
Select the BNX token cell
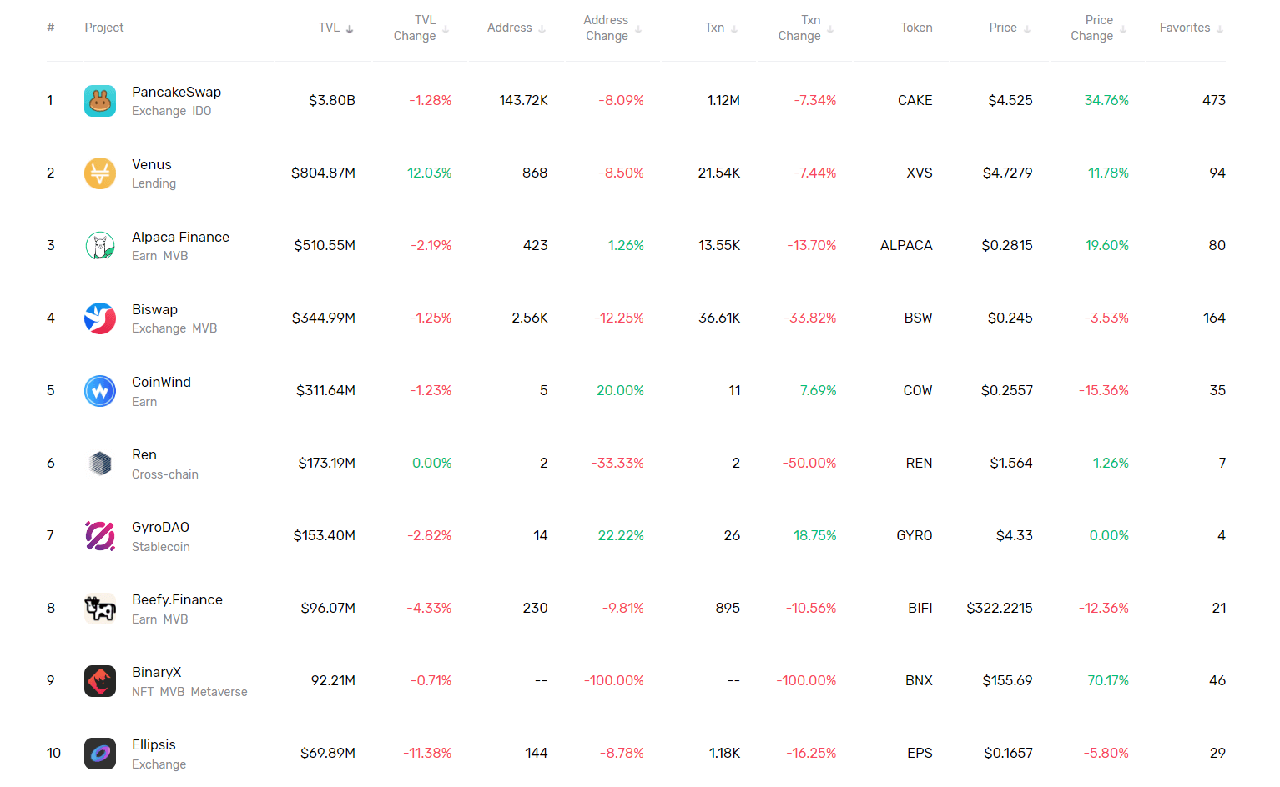(x=919, y=680)
